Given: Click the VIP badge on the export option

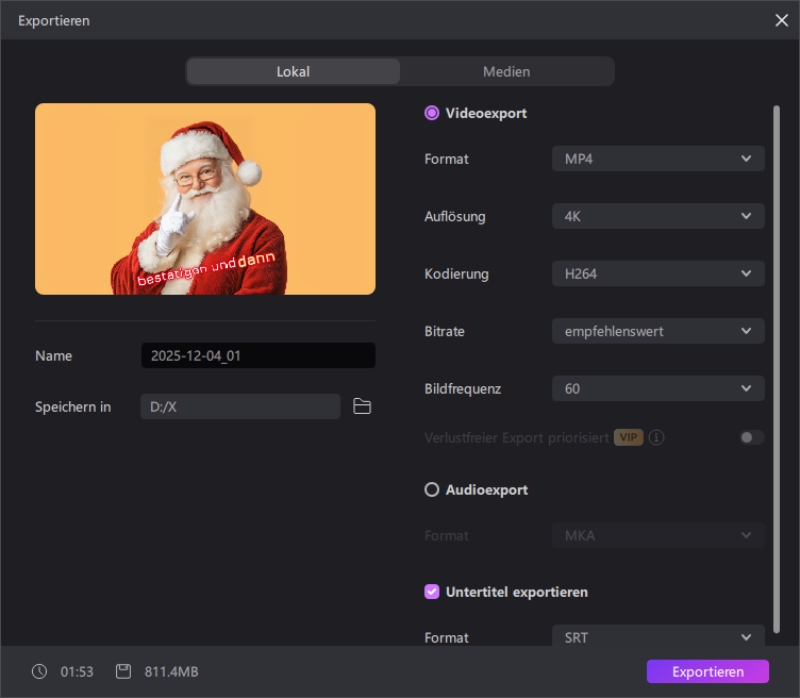Looking at the screenshot, I should coord(629,437).
